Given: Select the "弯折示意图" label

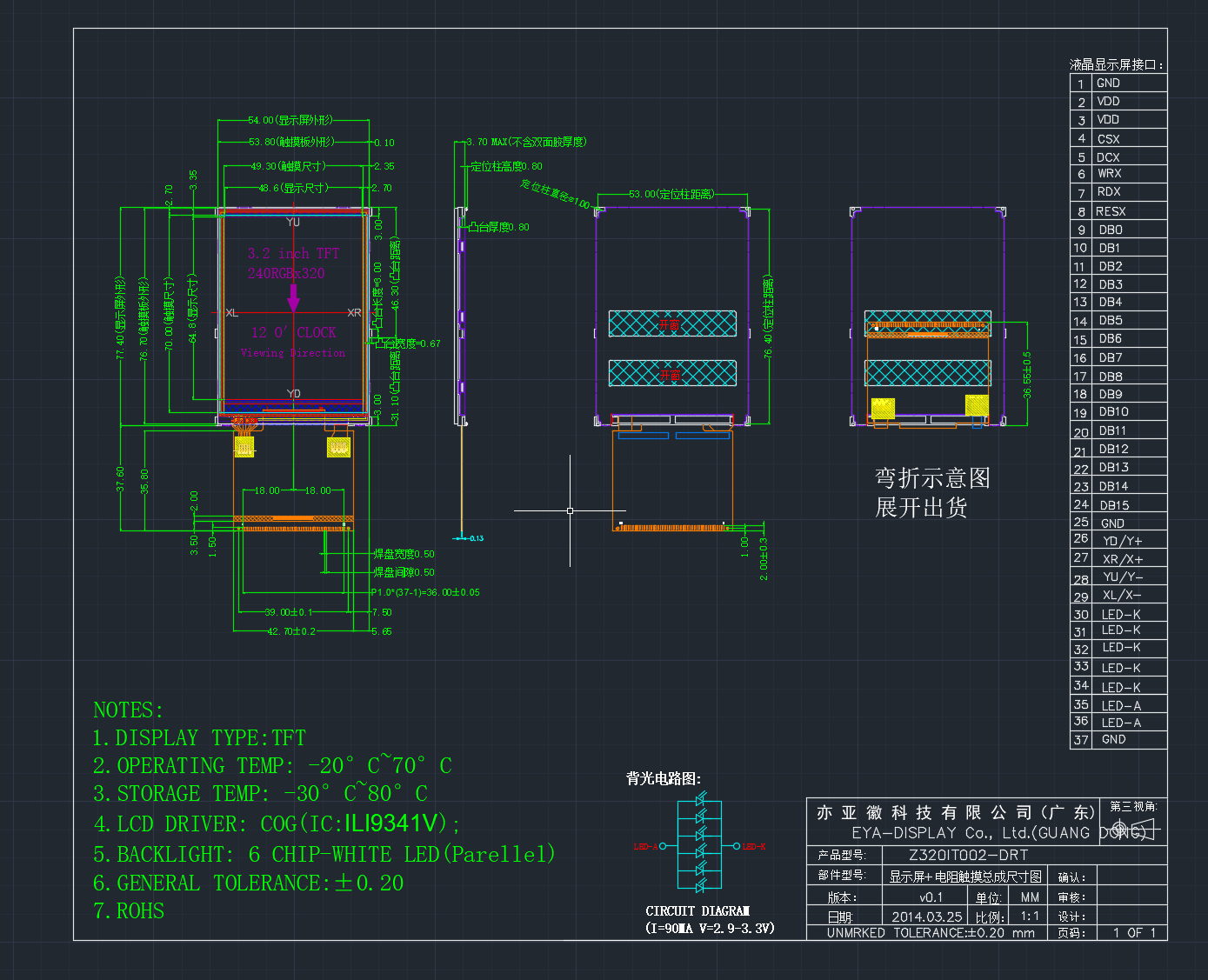Looking at the screenshot, I should click(932, 478).
